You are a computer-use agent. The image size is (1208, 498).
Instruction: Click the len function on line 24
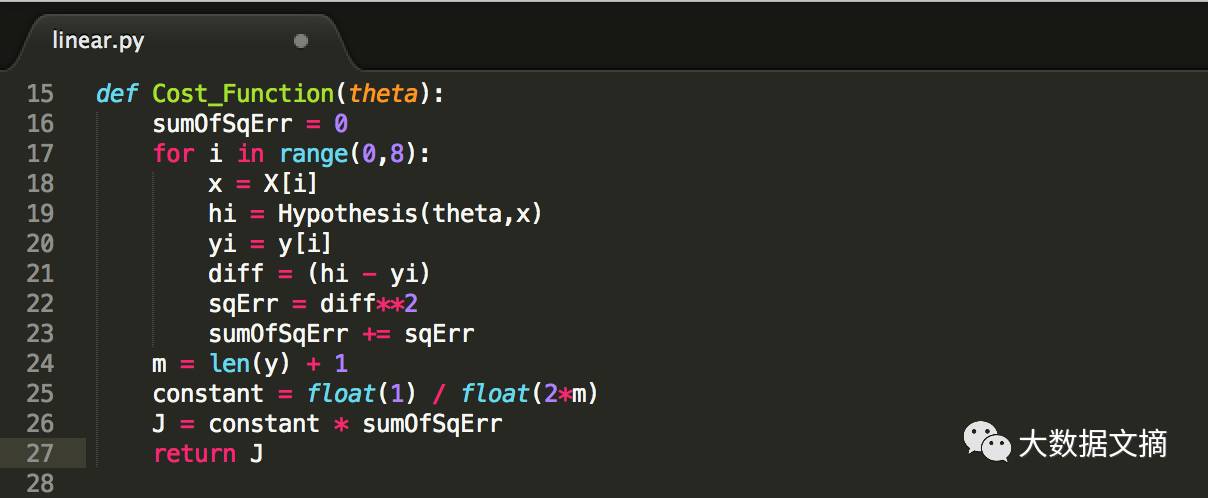click(x=229, y=364)
